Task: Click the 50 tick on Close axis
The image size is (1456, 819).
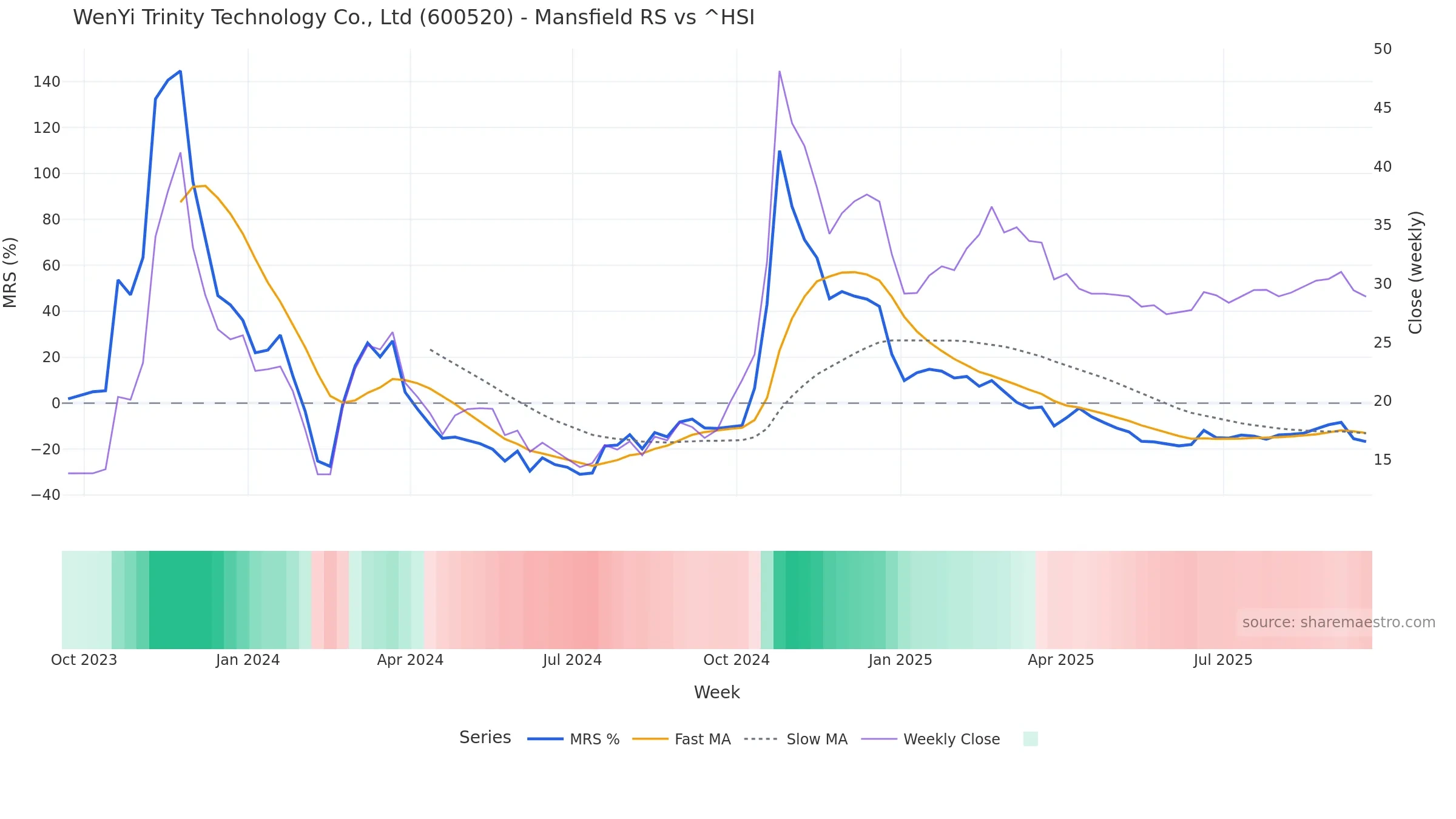Action: (x=1383, y=49)
